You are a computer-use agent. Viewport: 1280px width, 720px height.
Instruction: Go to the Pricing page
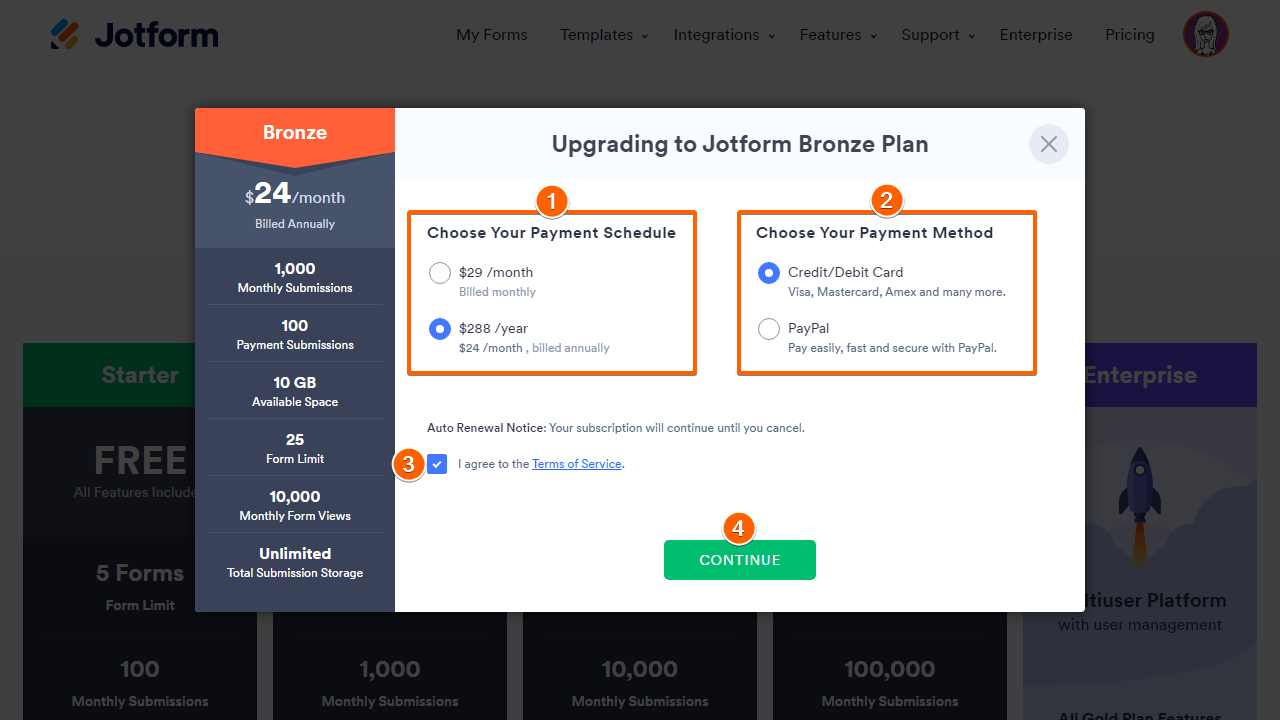point(1130,35)
